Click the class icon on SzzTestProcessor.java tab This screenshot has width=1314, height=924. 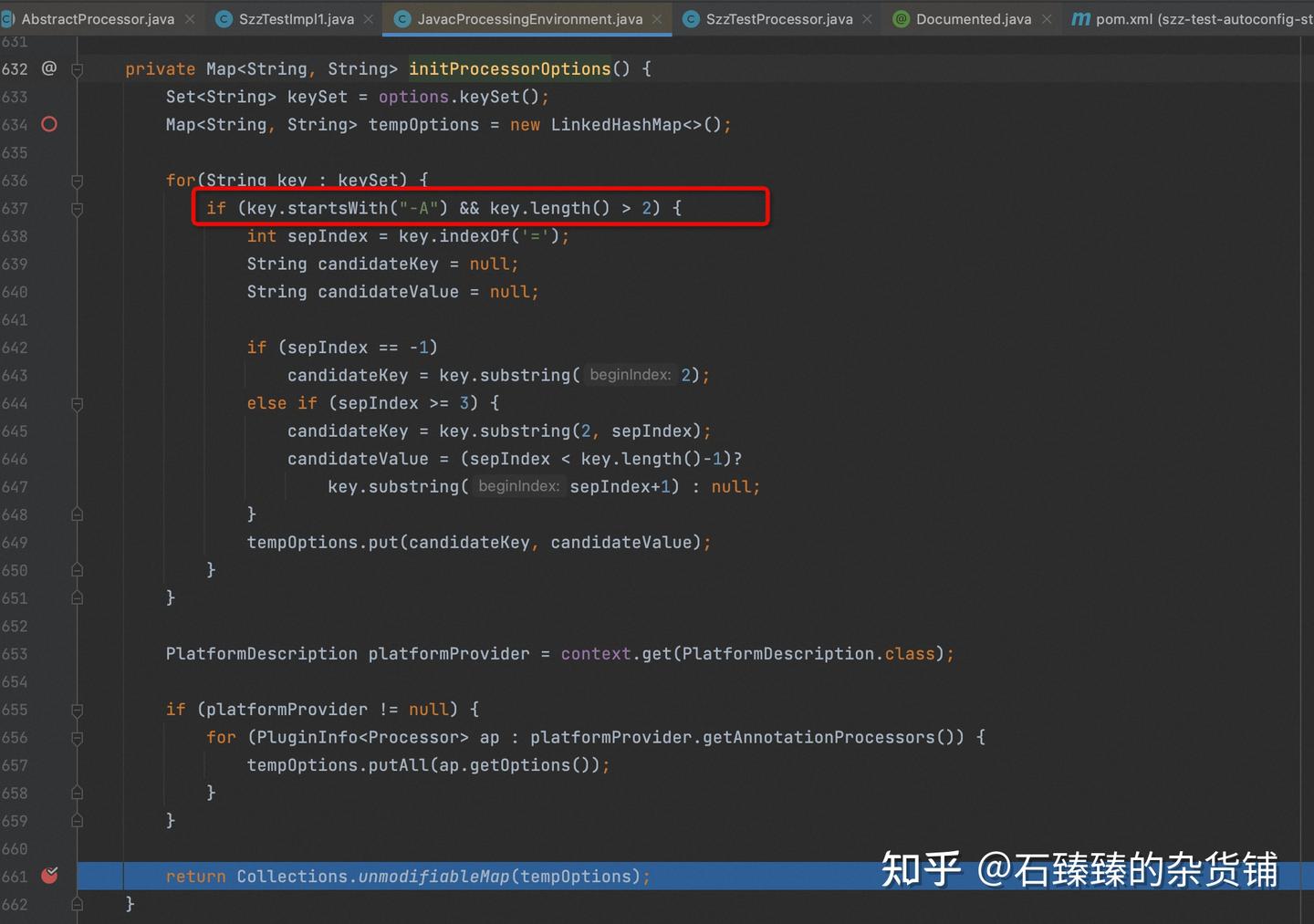point(691,18)
